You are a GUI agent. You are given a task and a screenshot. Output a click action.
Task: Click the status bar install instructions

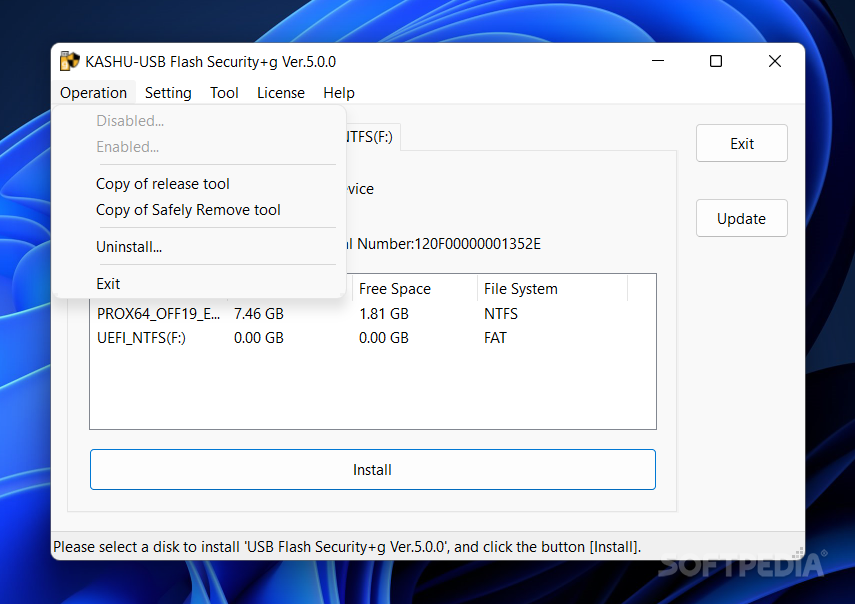(x=347, y=547)
